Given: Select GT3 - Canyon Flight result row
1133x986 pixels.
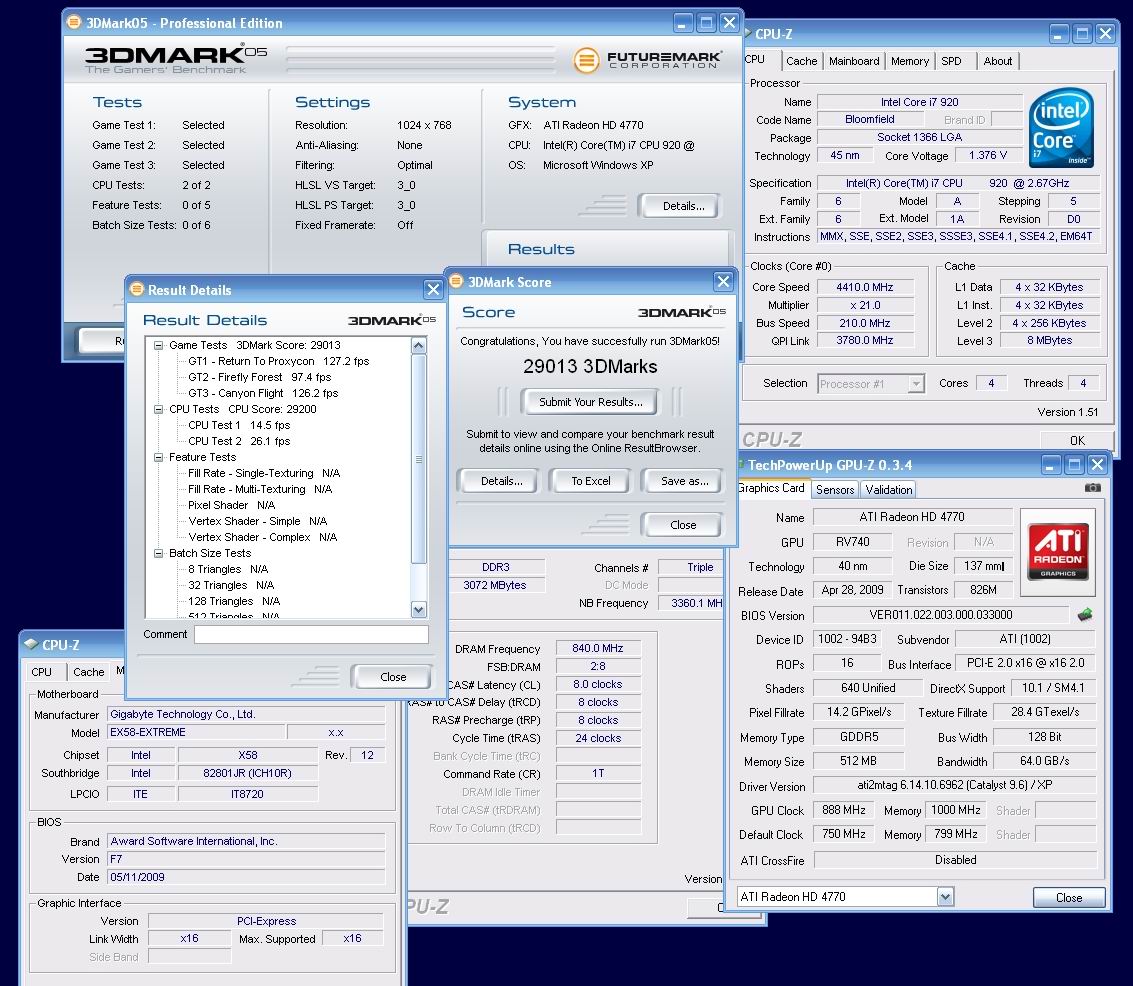Looking at the screenshot, I should pyautogui.click(x=263, y=393).
